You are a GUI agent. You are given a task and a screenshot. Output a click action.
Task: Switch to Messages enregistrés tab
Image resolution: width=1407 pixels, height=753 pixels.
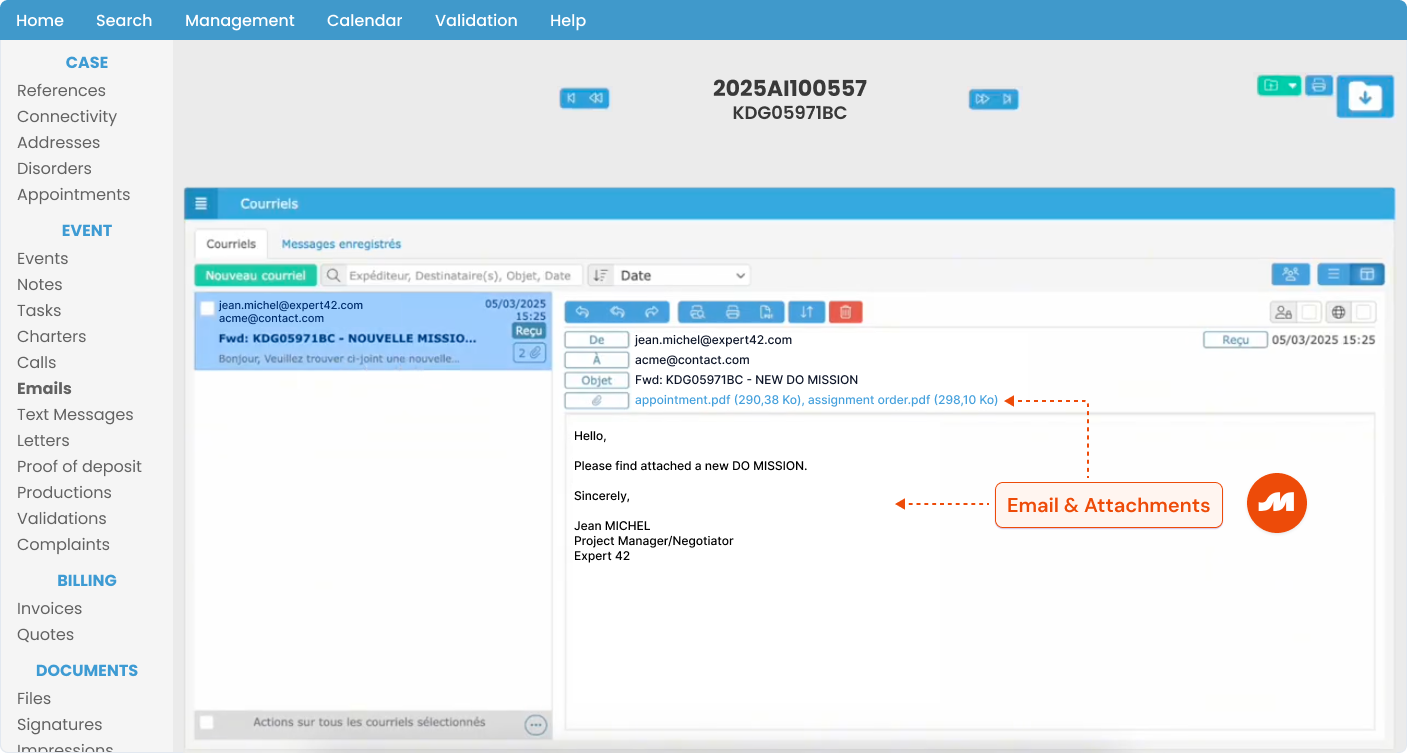(341, 244)
